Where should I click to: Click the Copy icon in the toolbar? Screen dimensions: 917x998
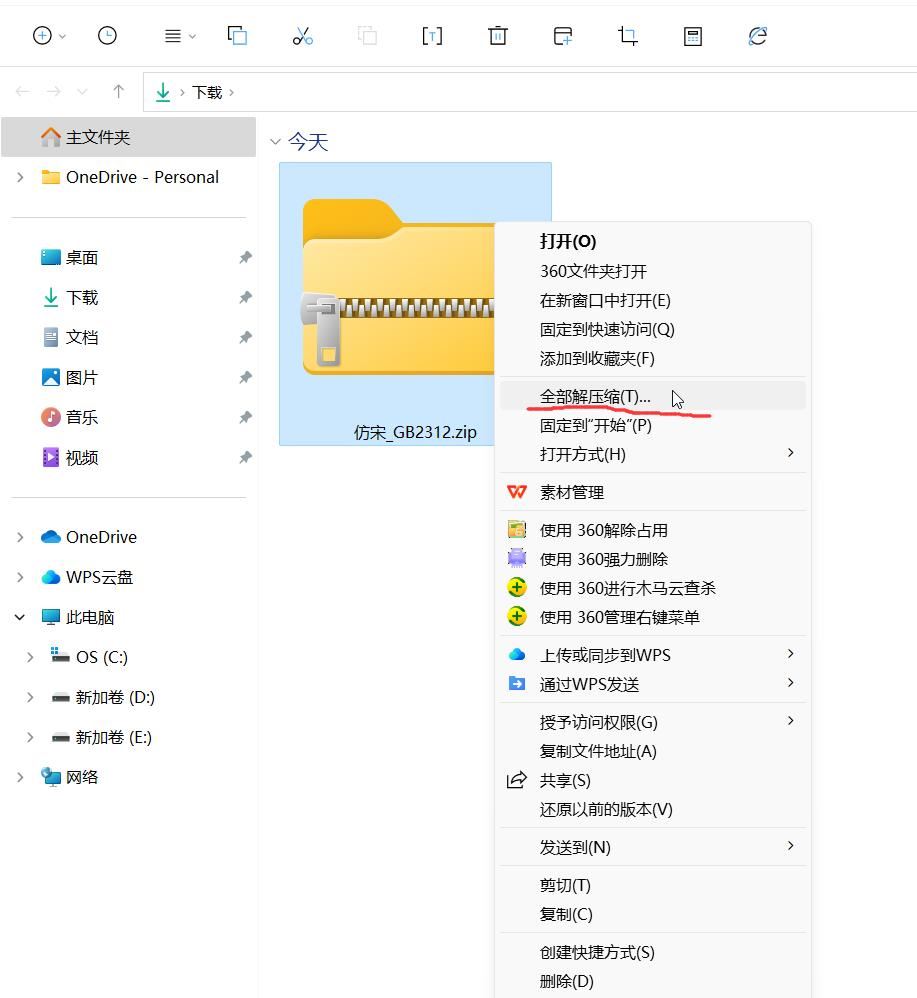click(x=237, y=36)
